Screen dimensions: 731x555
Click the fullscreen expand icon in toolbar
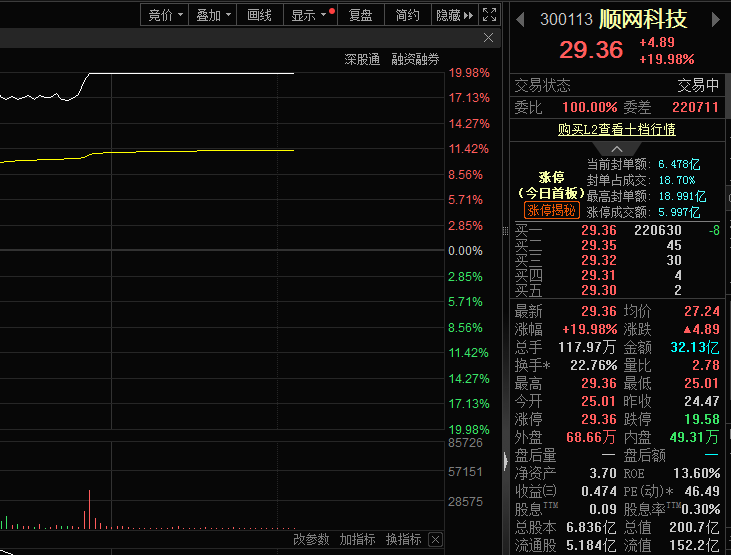coord(489,15)
